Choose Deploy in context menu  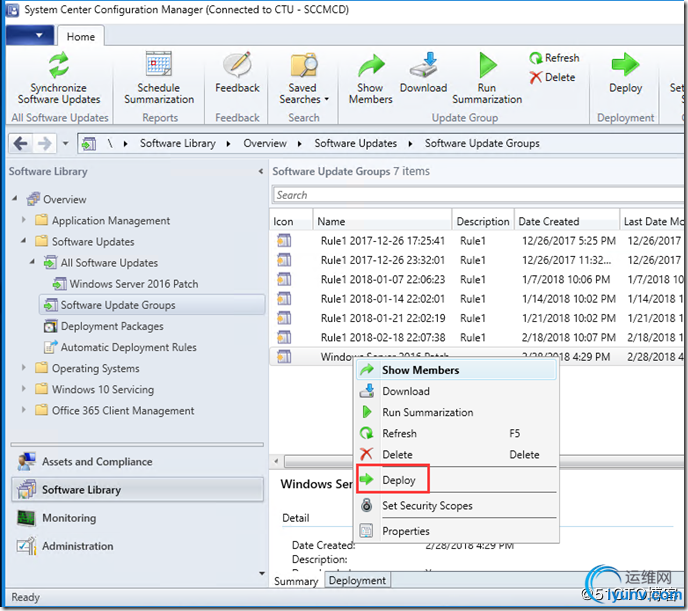(456, 480)
